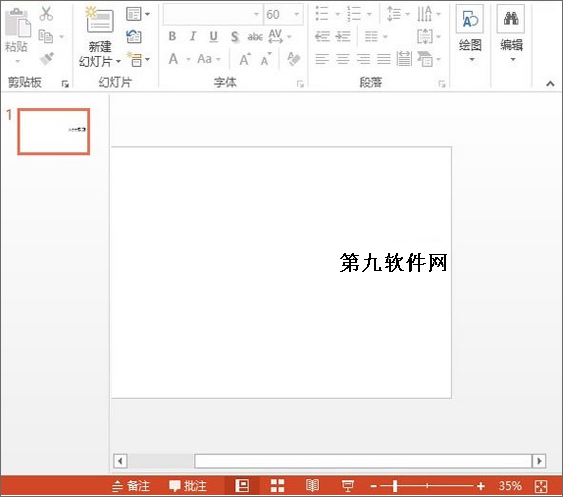Click the Text Direction icon
This screenshot has height=497, width=563.
[x=424, y=14]
